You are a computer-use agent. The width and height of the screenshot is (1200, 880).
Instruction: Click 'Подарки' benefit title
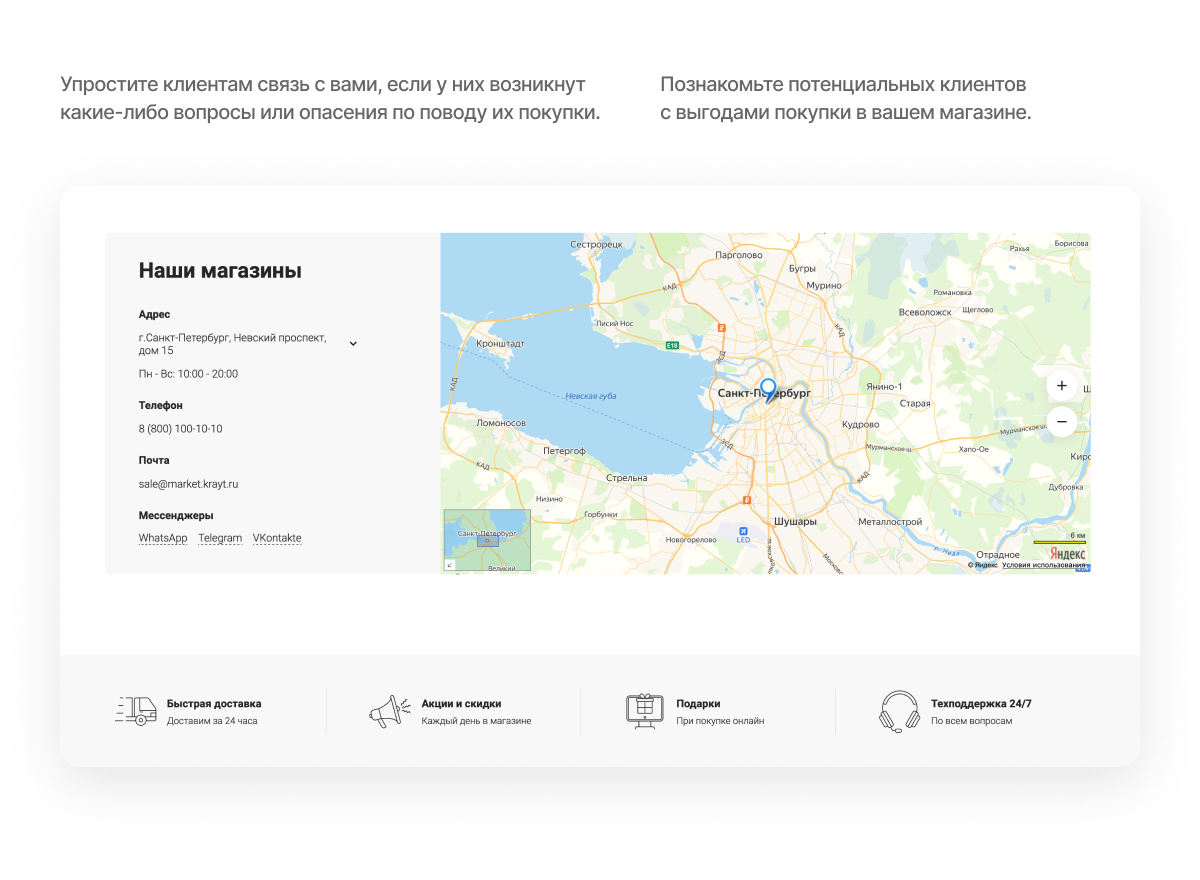coord(698,704)
